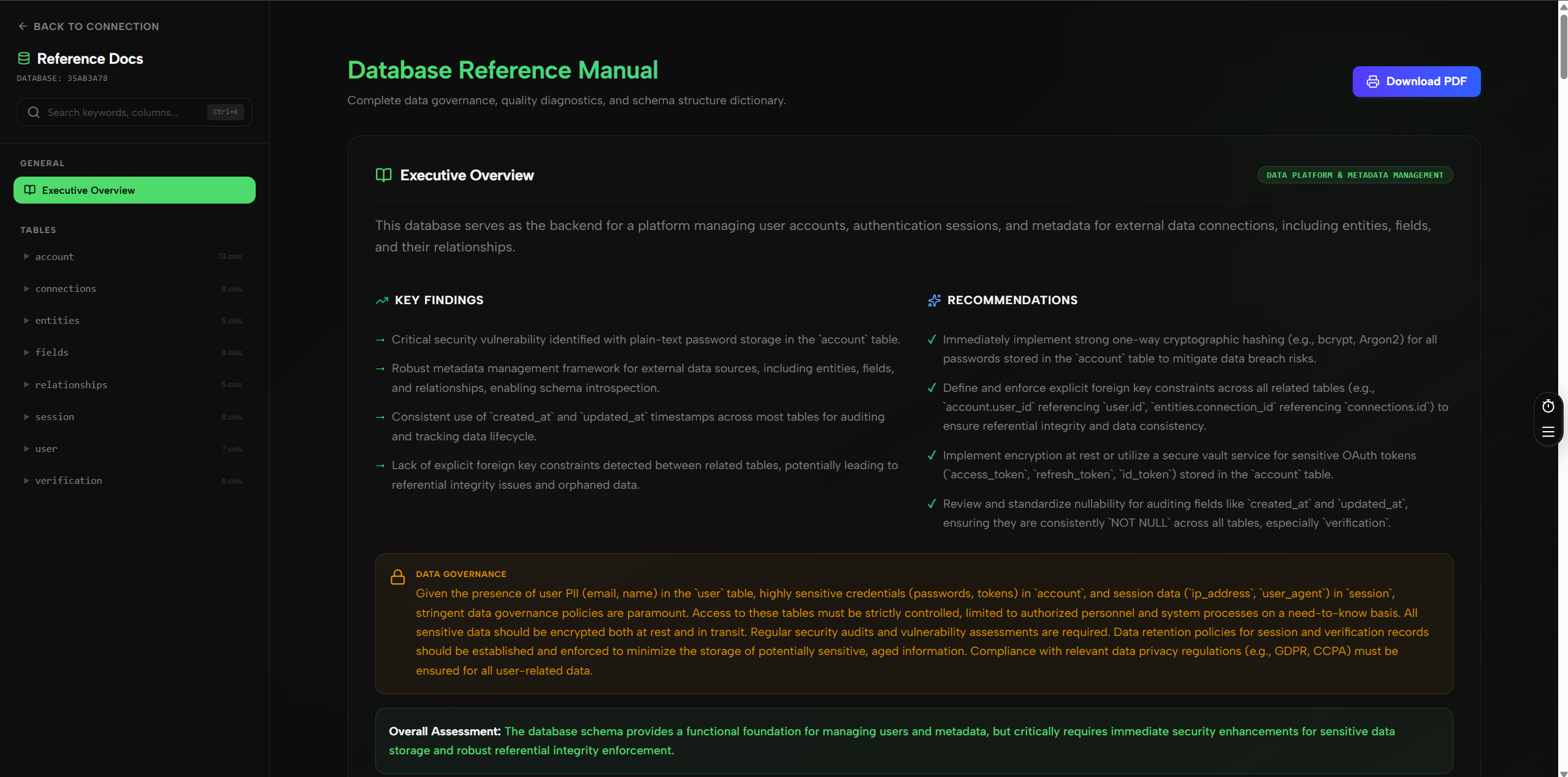Click the '13 cols' count for account
The width and height of the screenshot is (1568, 777).
pos(231,256)
